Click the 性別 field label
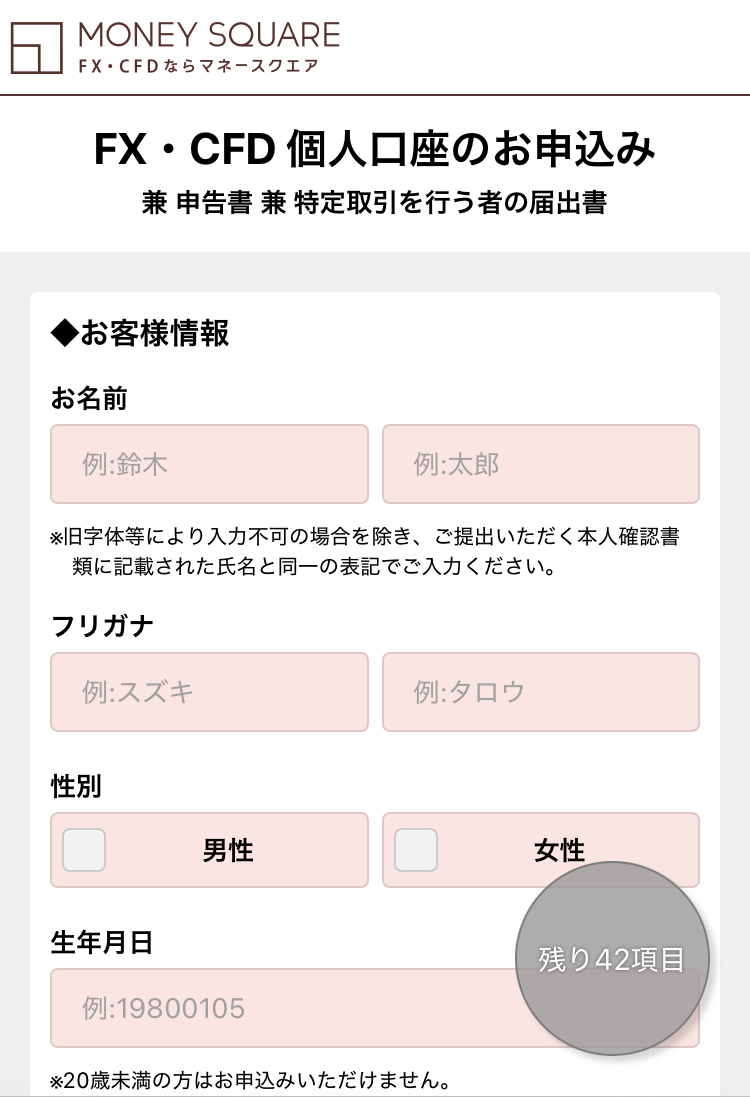 tap(76, 786)
